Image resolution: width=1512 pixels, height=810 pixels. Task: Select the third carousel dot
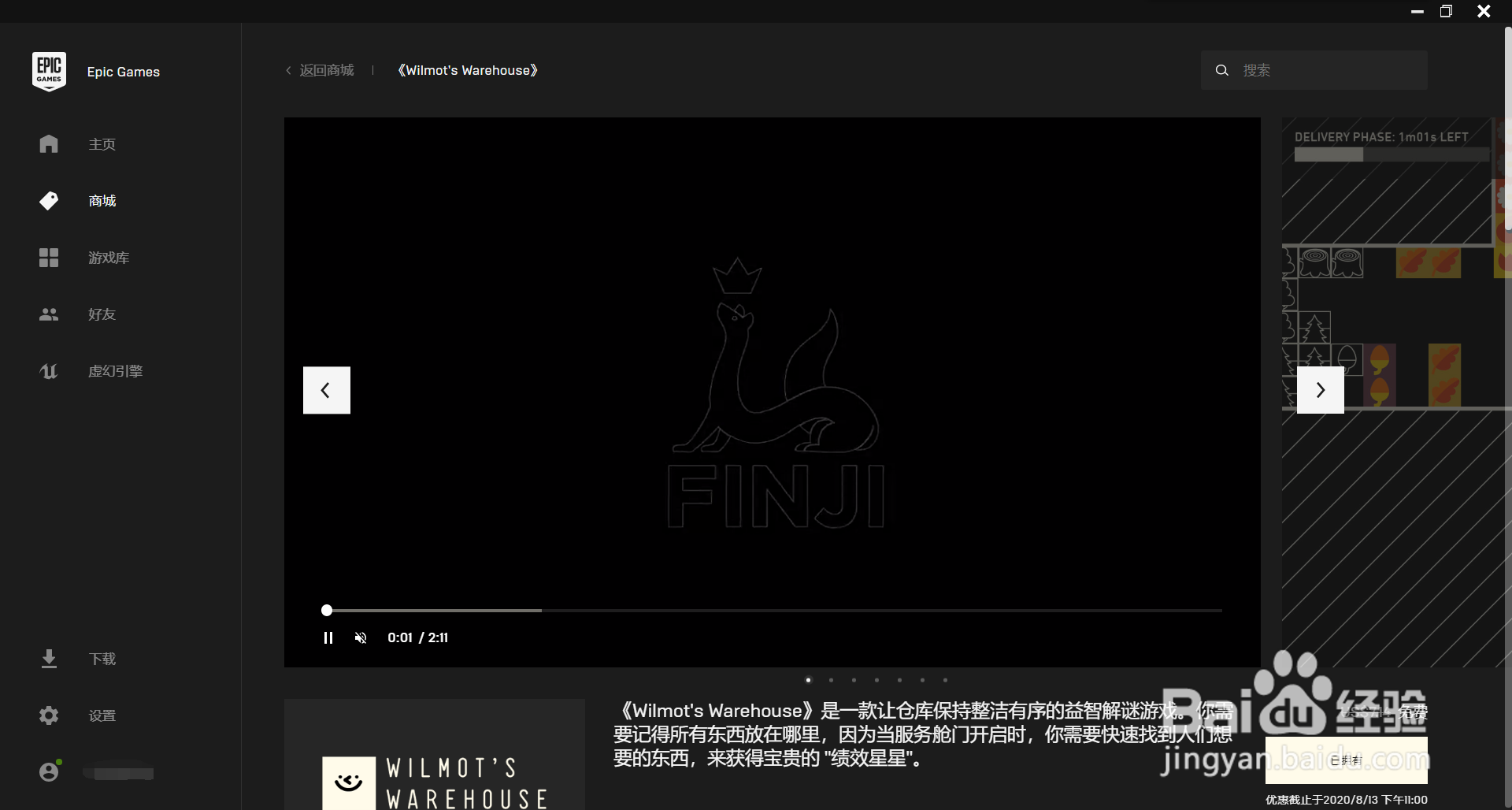point(854,680)
